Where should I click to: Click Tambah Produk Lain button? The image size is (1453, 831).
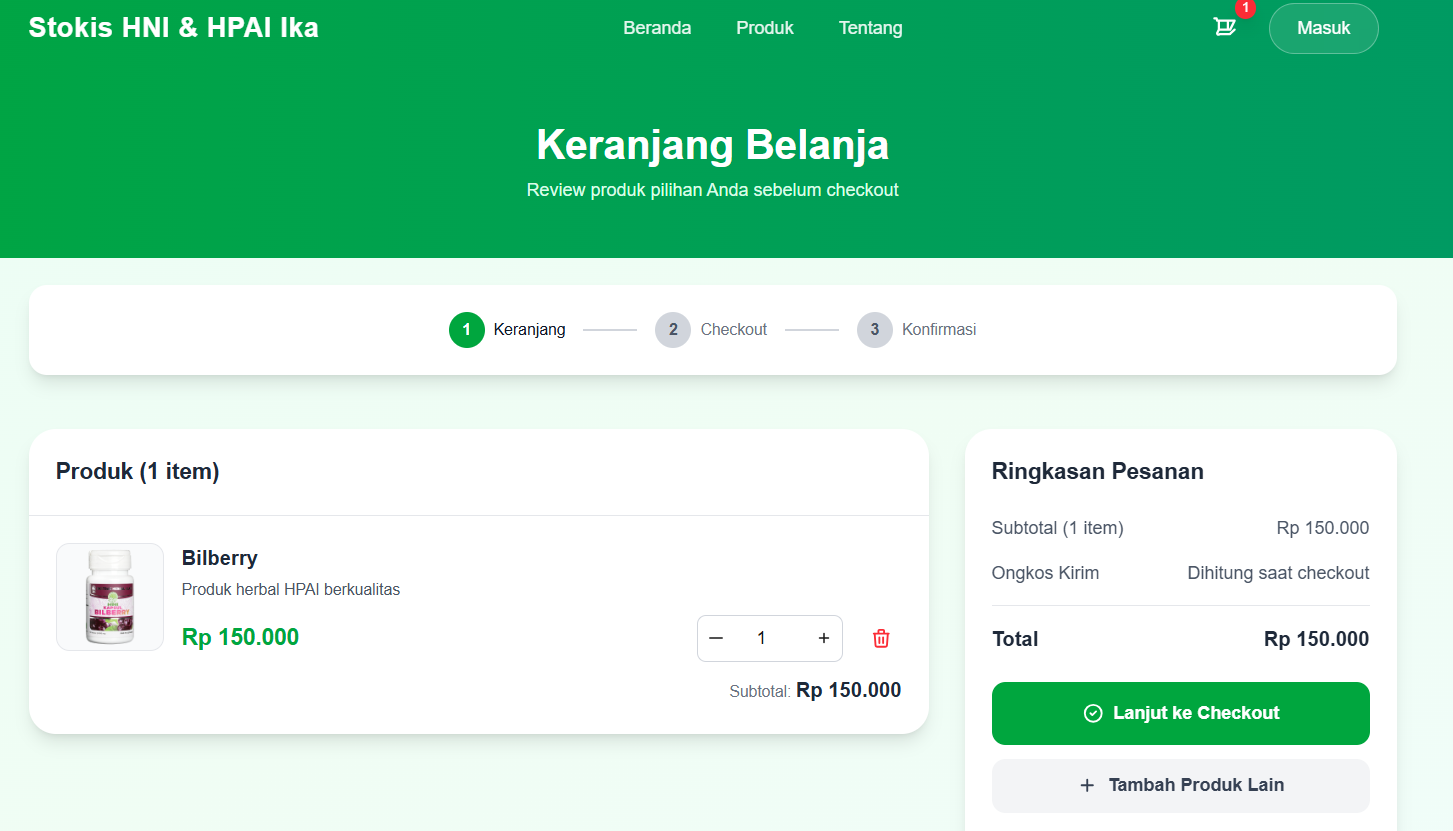pos(1180,785)
